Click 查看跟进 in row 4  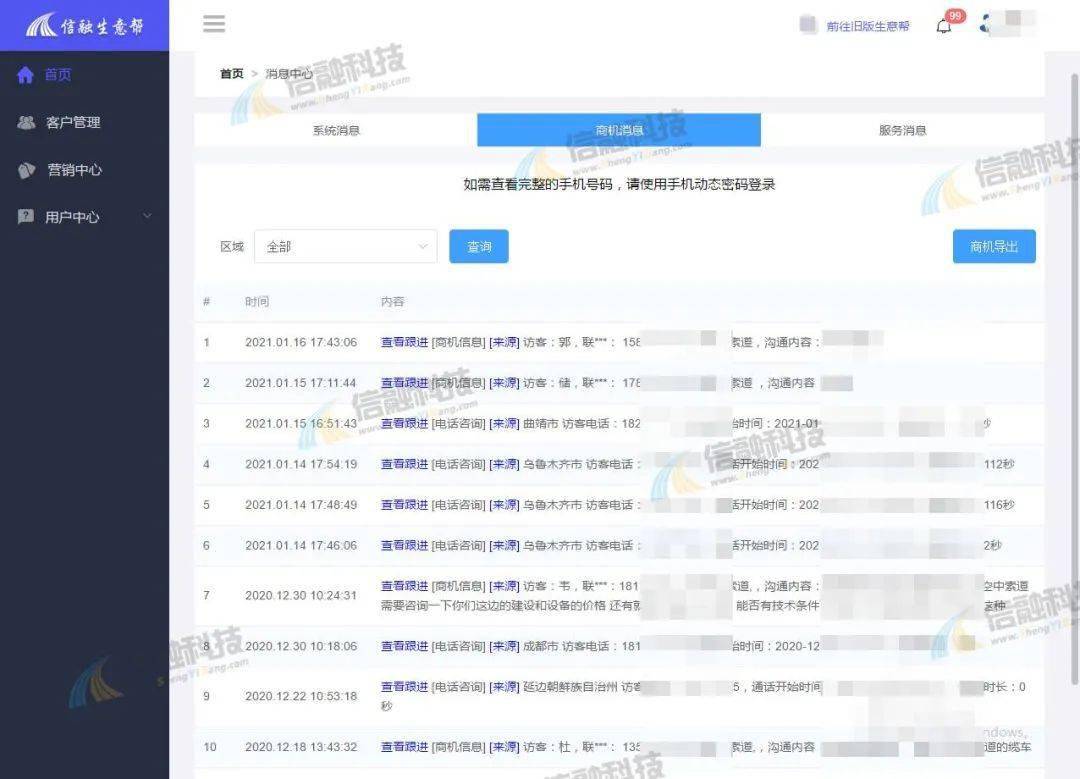pos(404,464)
